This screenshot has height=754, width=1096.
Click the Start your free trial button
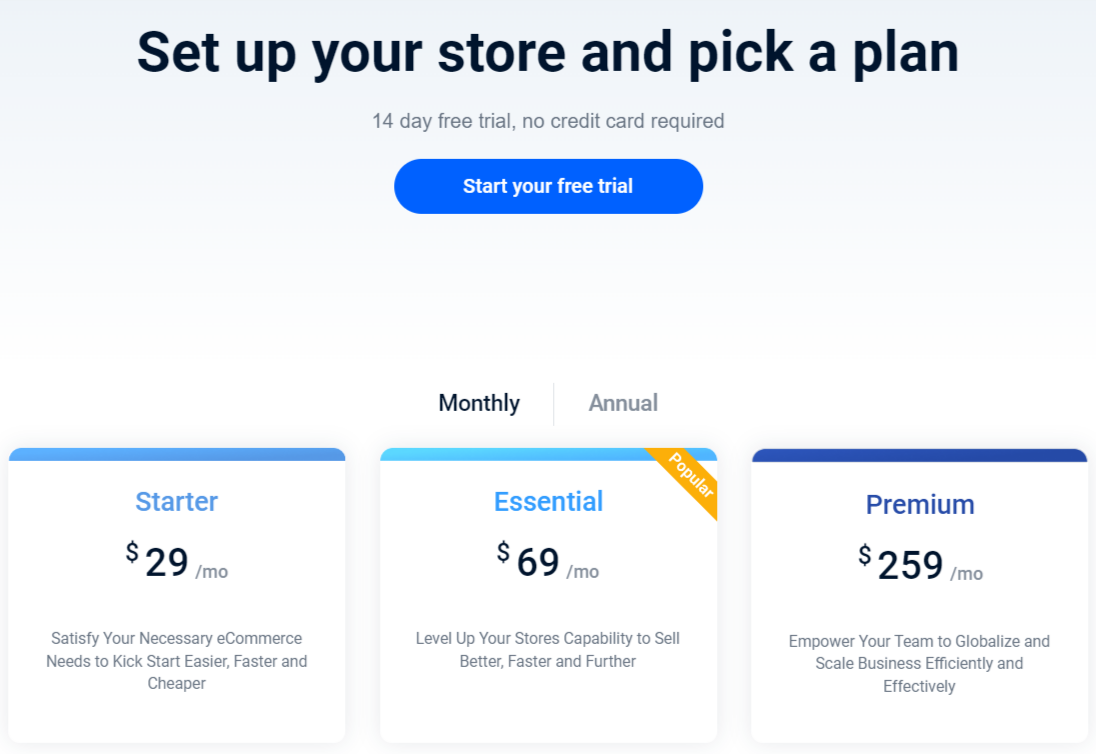(x=548, y=186)
